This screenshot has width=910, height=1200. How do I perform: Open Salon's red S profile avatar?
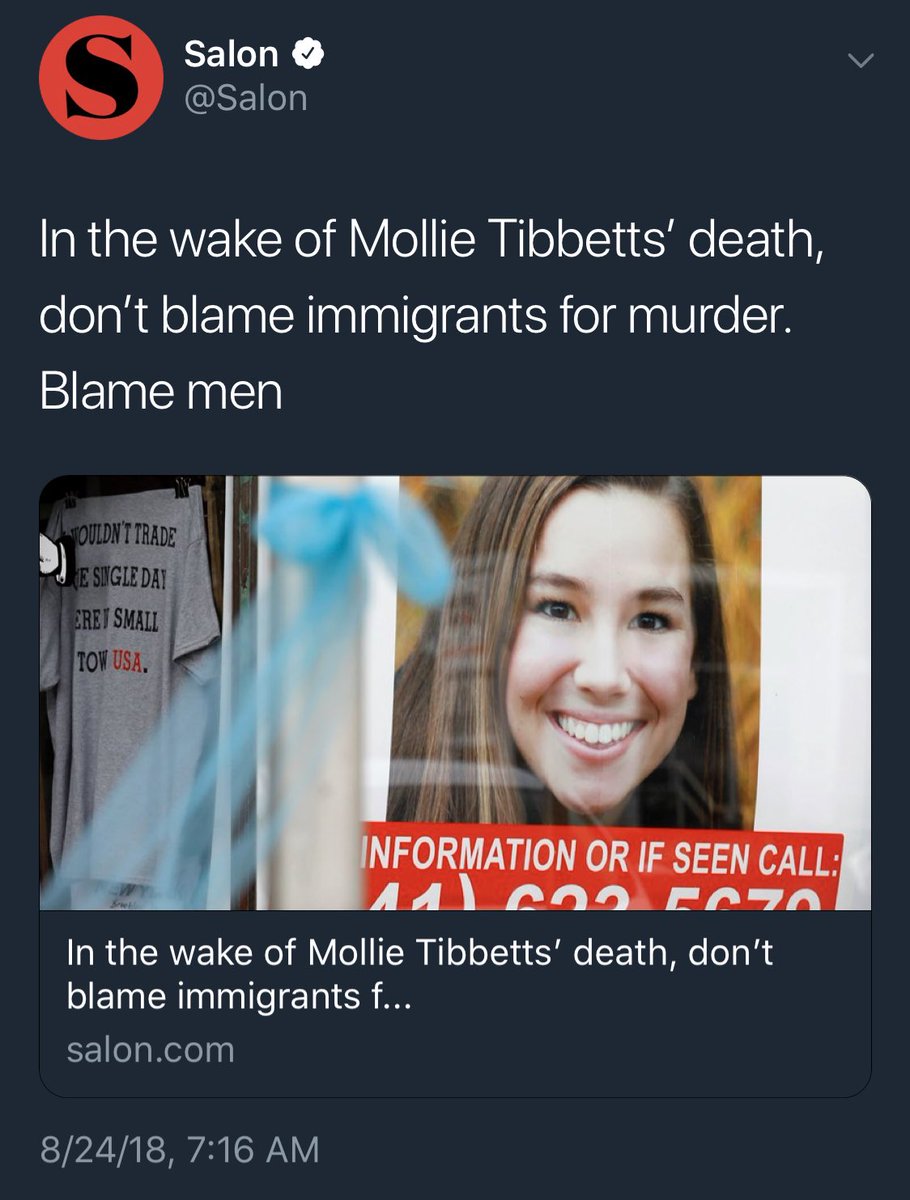click(100, 77)
